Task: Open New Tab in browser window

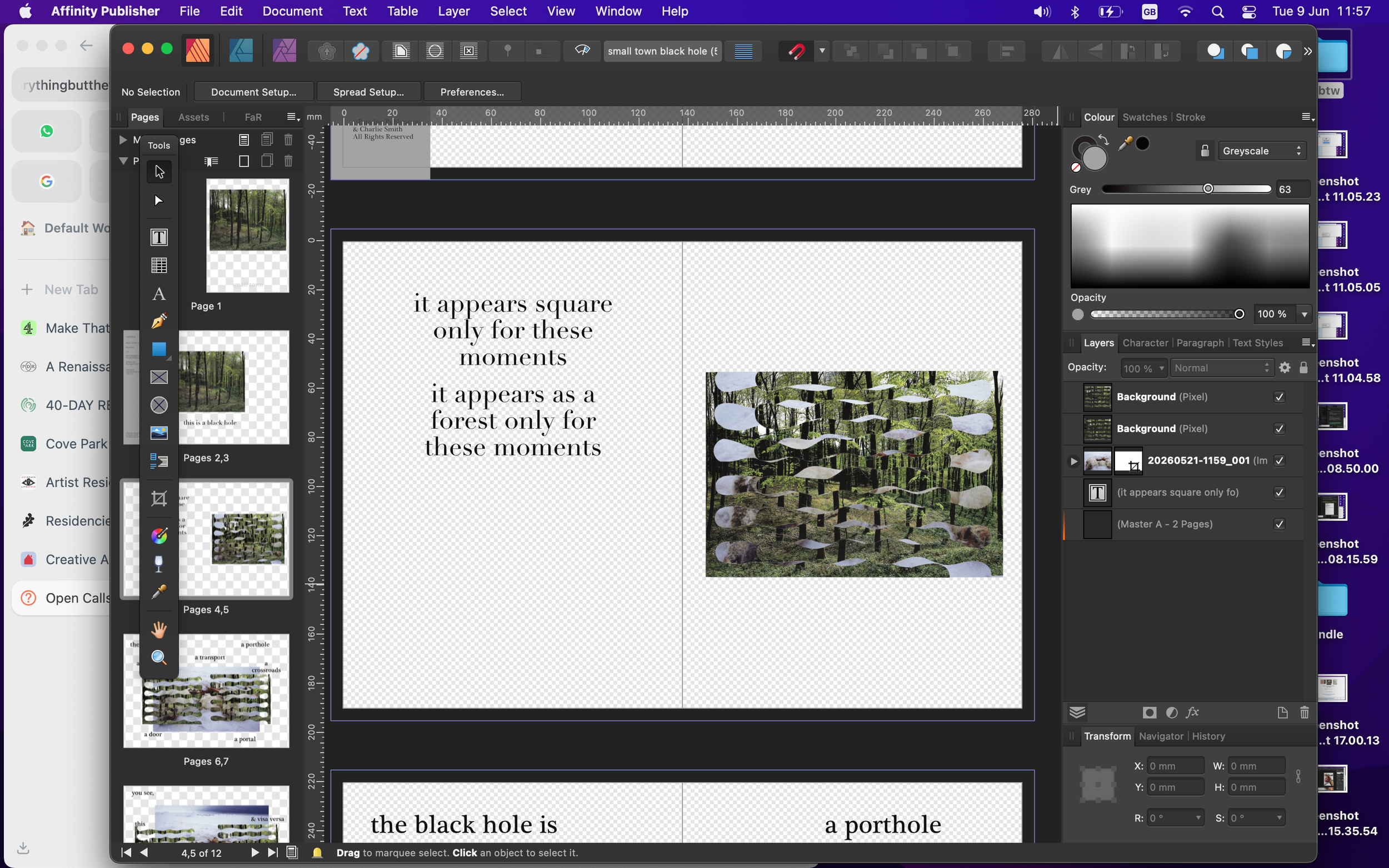Action: (59, 289)
